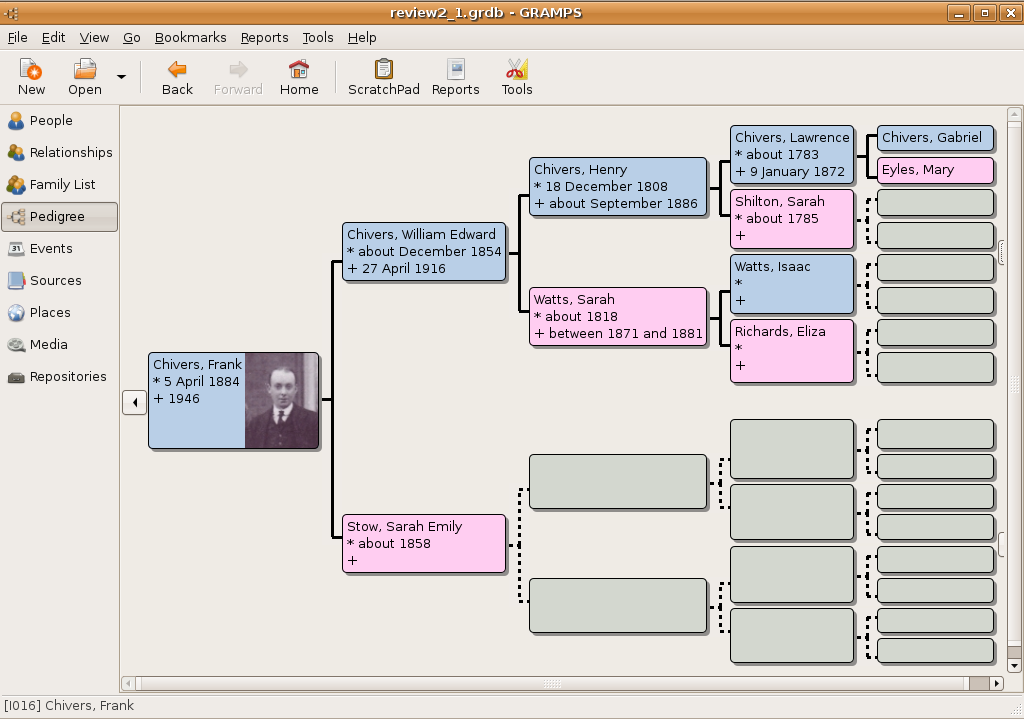Open the Bookmarks menu

[x=190, y=37]
